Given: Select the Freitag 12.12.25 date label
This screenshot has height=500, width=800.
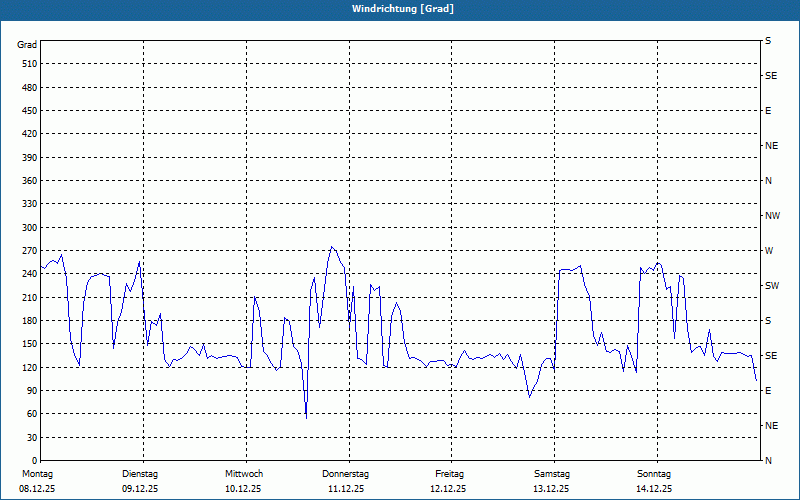Looking at the screenshot, I should 449,481.
